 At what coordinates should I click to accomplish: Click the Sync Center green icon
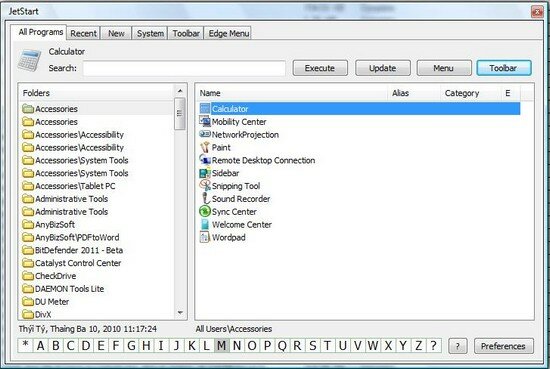[x=204, y=211]
